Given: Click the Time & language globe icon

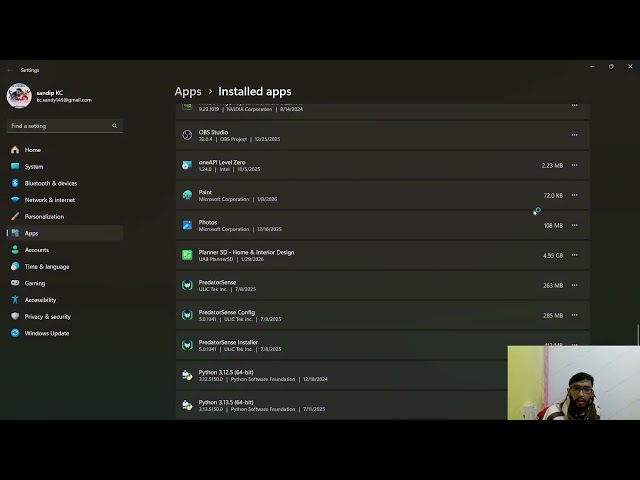Looking at the screenshot, I should (x=15, y=266).
